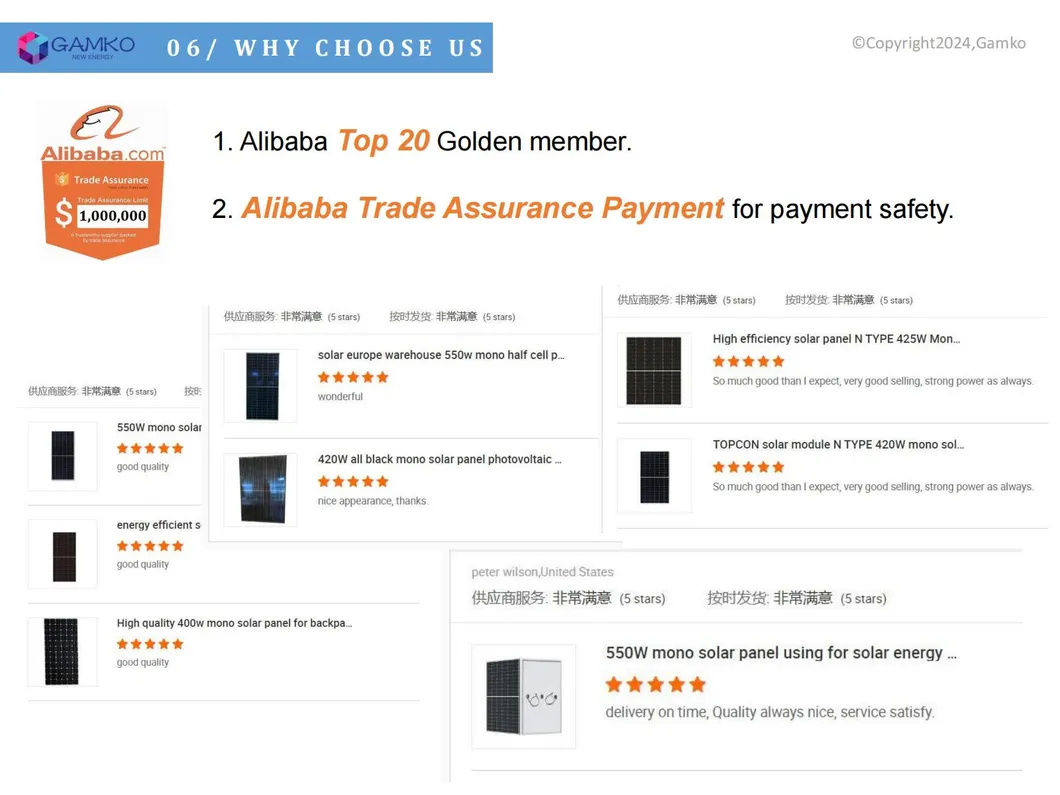
Task: Open the 'energy efficient' product thumbnail
Action: (x=63, y=555)
